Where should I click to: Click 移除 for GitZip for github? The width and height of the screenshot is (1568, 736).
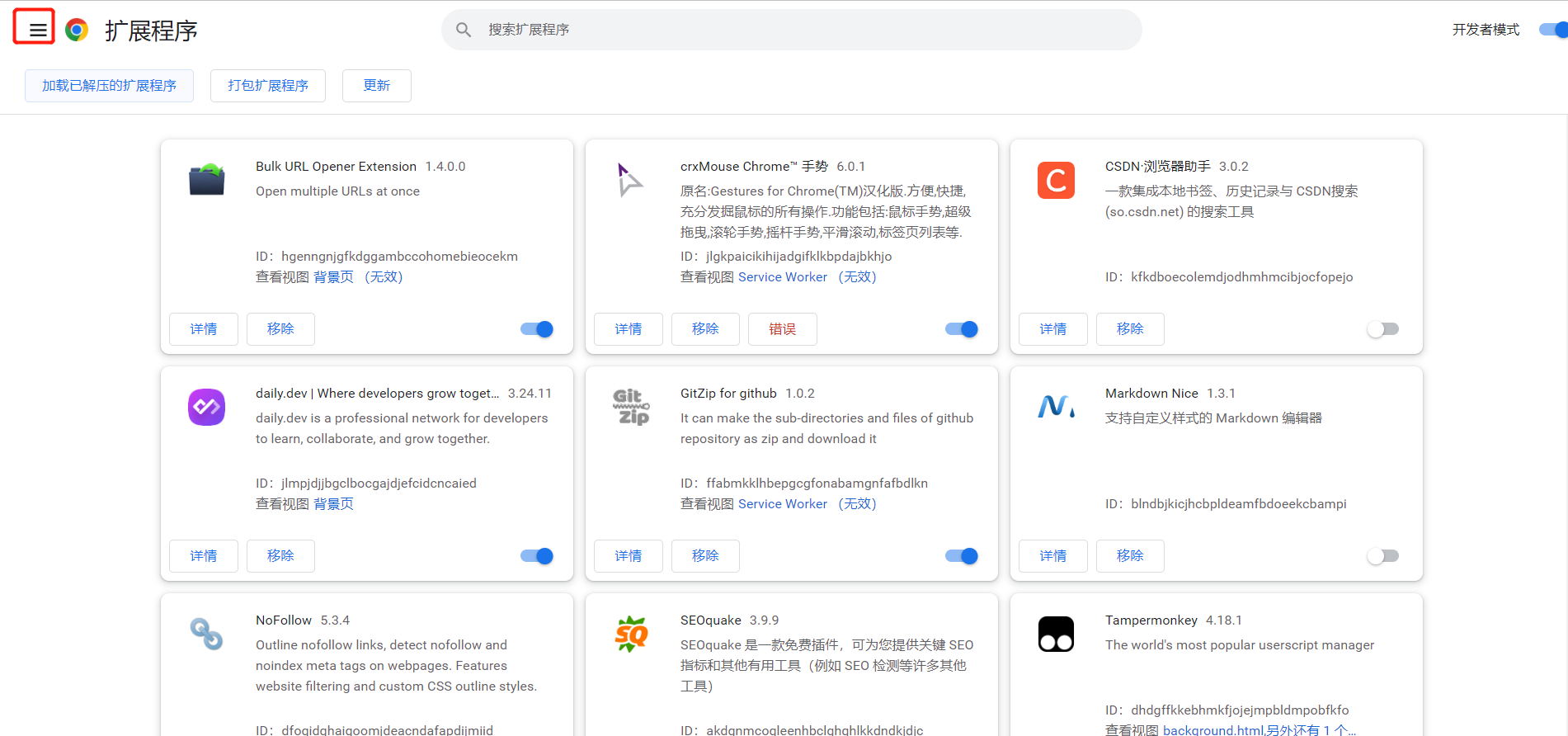[705, 556]
